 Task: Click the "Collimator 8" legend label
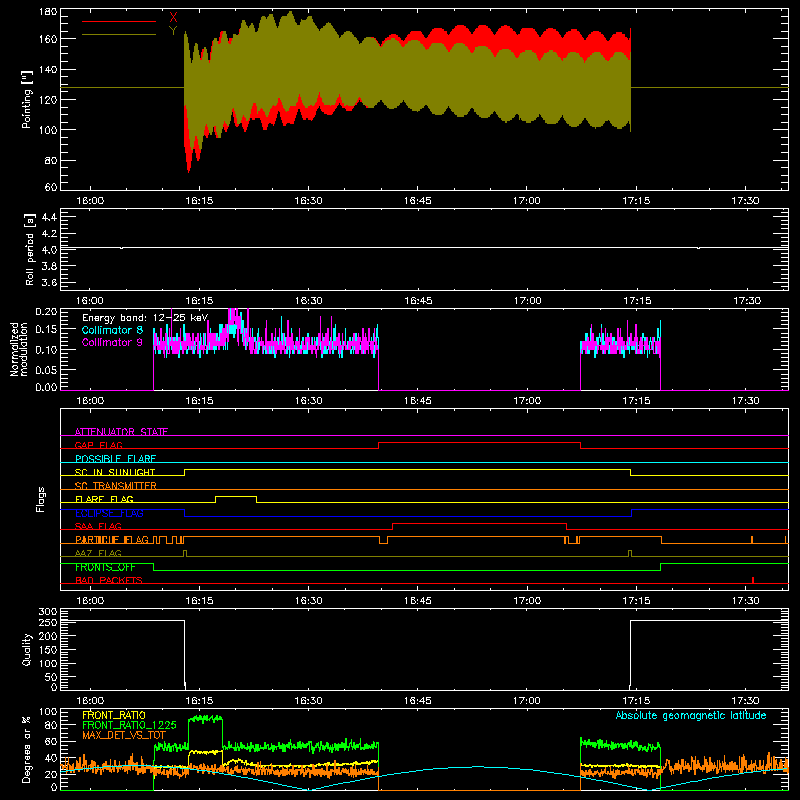[112, 330]
